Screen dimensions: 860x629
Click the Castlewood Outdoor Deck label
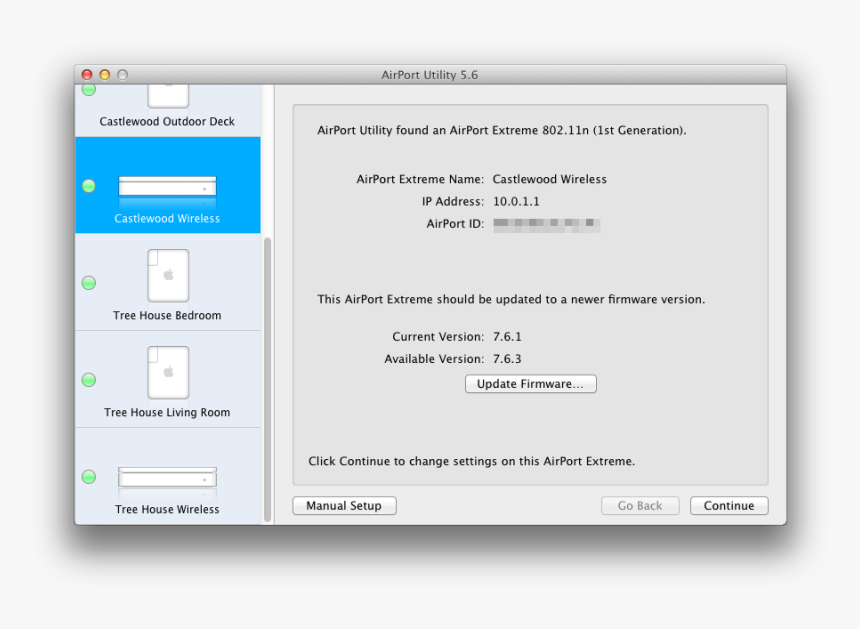coord(167,122)
